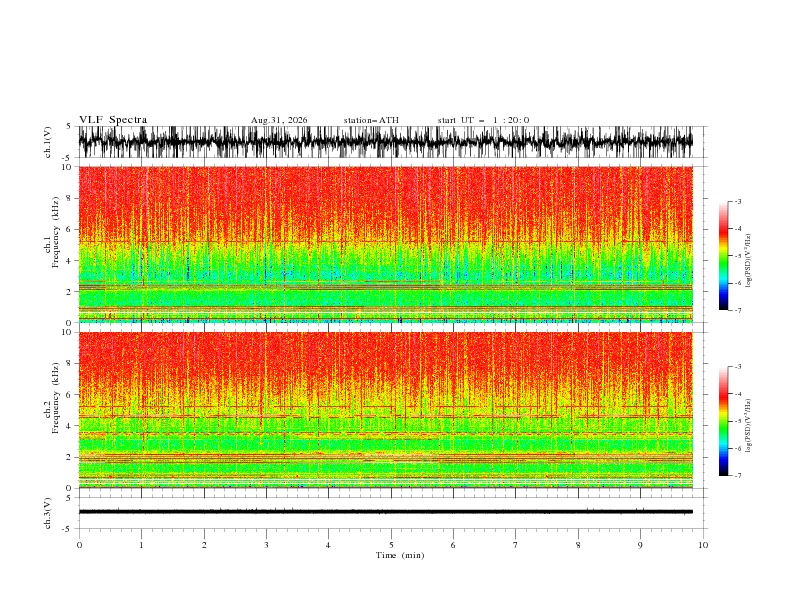Click the ch.1 log(PSD) colorbar label

749,261
